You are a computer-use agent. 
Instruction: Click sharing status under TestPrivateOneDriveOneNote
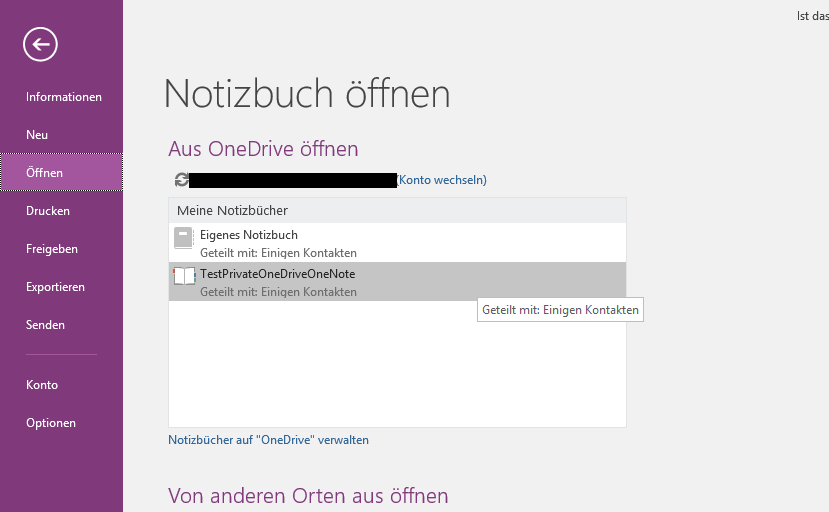(278, 292)
